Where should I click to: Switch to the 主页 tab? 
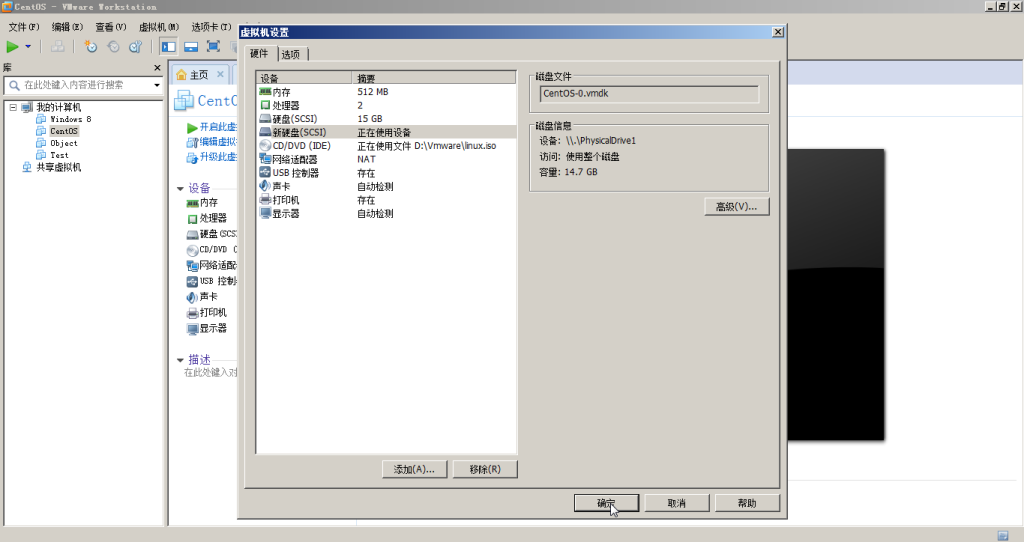199,75
